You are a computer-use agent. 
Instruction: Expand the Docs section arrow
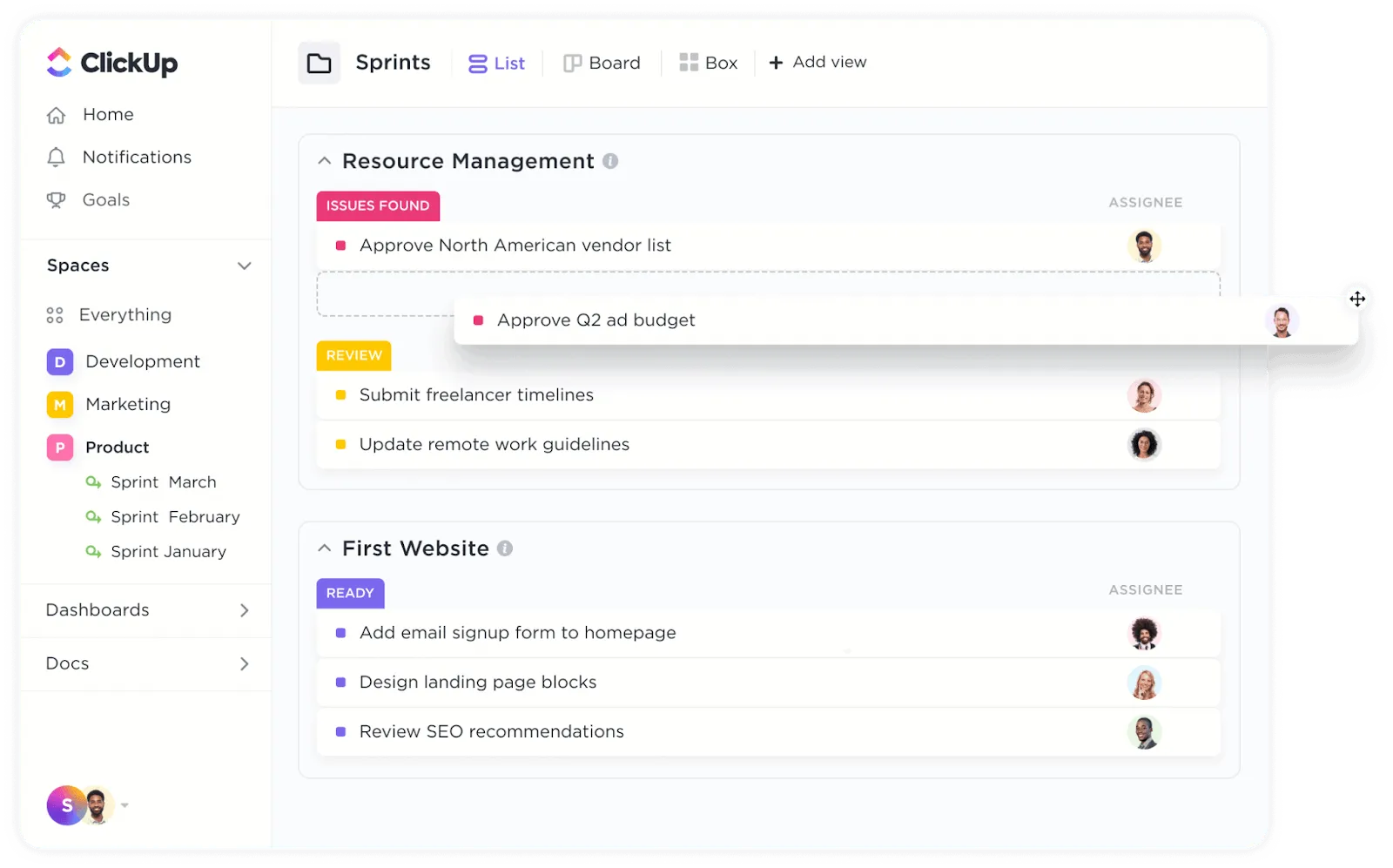(x=245, y=664)
